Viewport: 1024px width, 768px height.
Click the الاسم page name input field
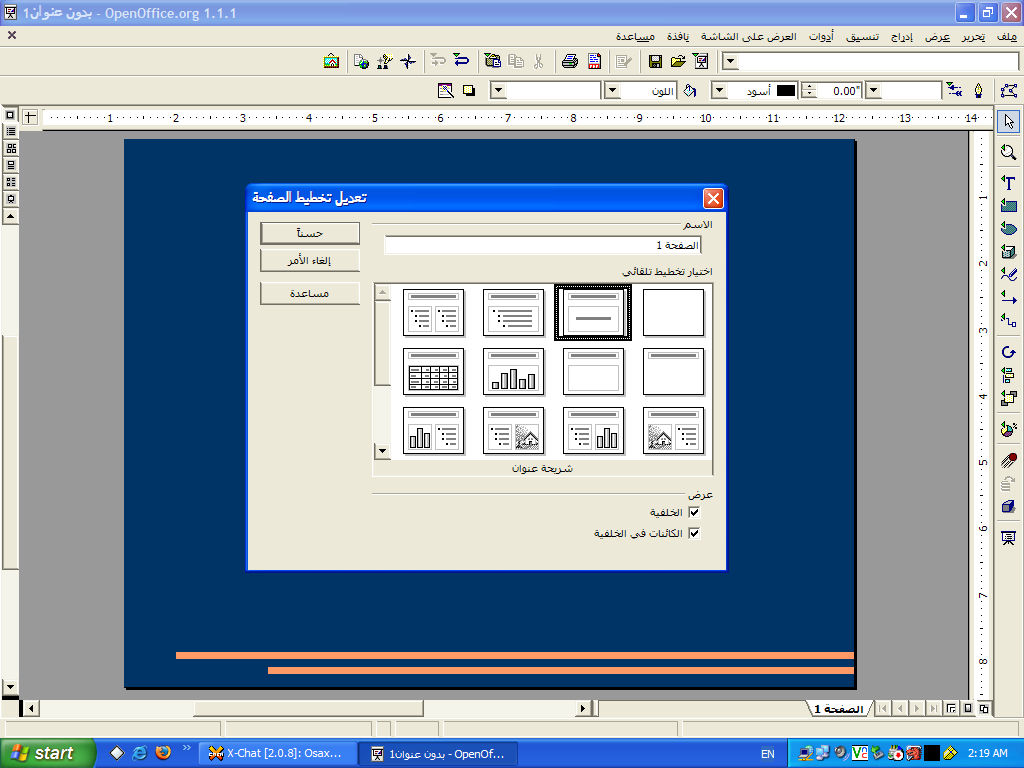click(x=542, y=245)
